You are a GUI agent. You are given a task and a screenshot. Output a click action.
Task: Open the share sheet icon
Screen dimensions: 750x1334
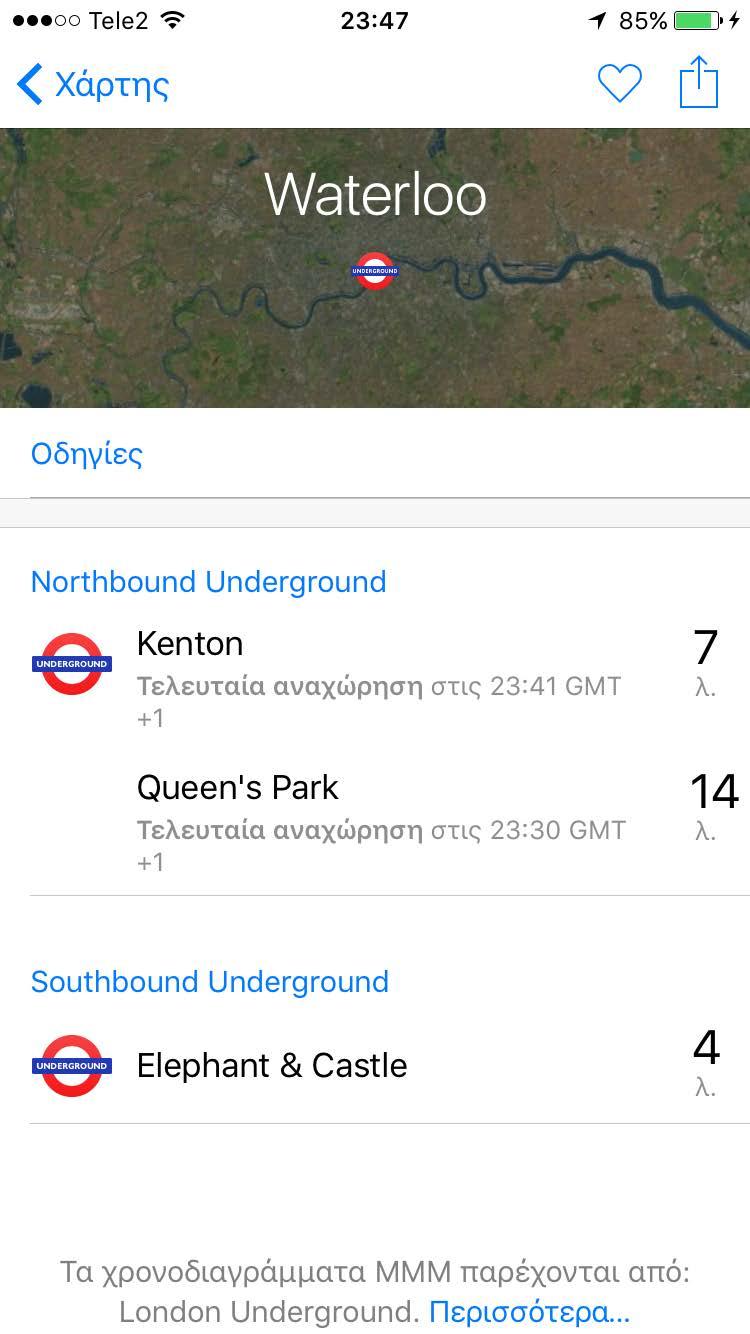pyautogui.click(x=699, y=82)
